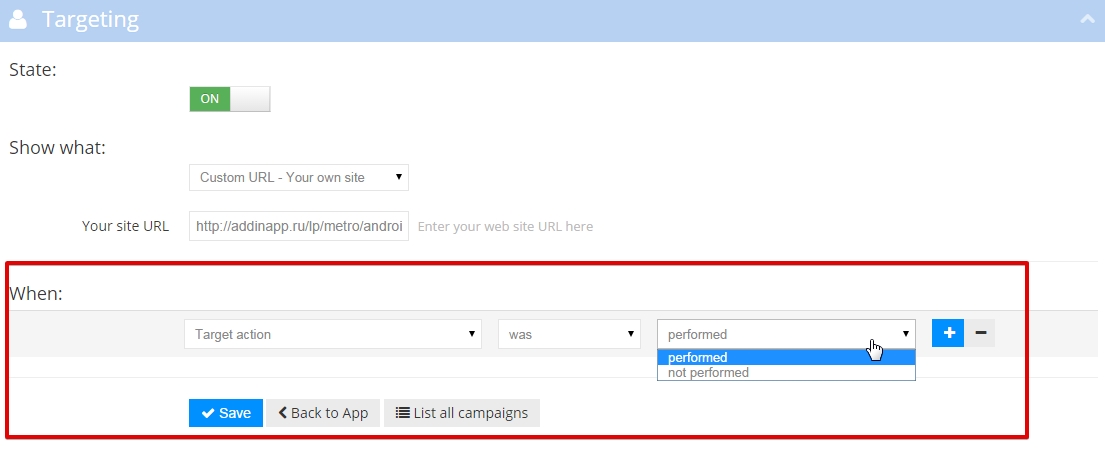The height and width of the screenshot is (449, 1105).
Task: Open List all campaigns
Action: 461,413
